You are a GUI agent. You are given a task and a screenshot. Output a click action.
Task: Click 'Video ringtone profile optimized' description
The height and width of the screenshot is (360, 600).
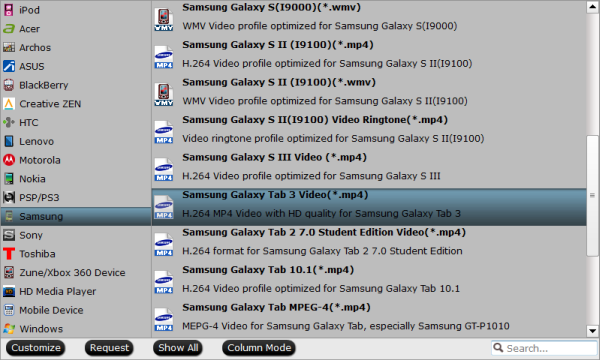333,138
